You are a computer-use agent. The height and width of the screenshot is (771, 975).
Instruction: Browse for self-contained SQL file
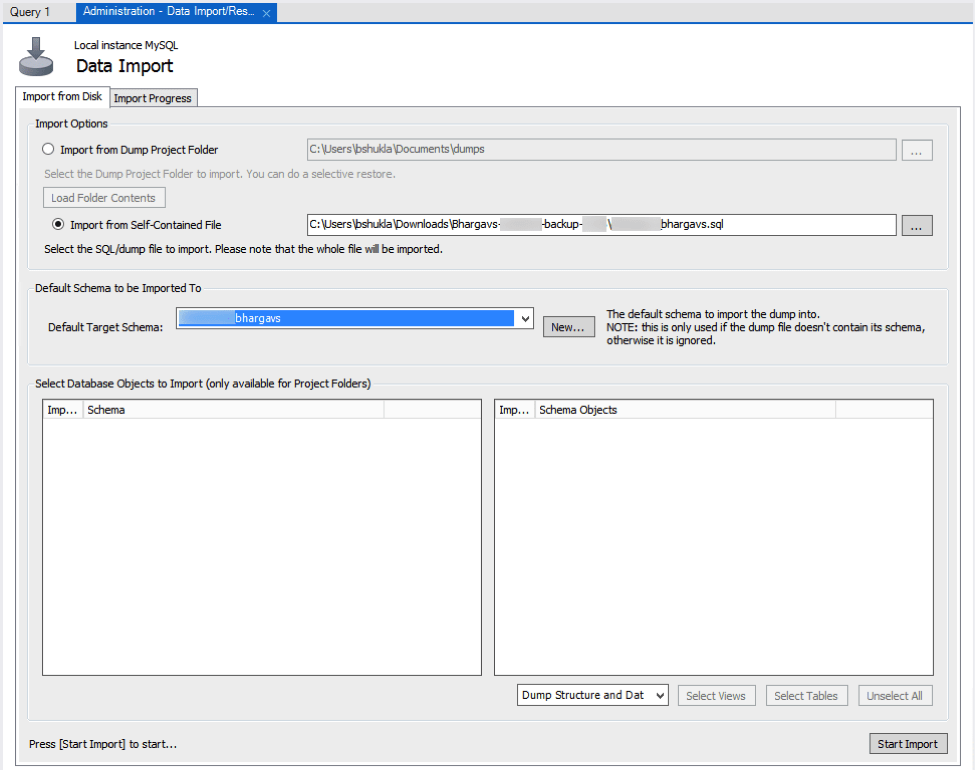(x=917, y=225)
